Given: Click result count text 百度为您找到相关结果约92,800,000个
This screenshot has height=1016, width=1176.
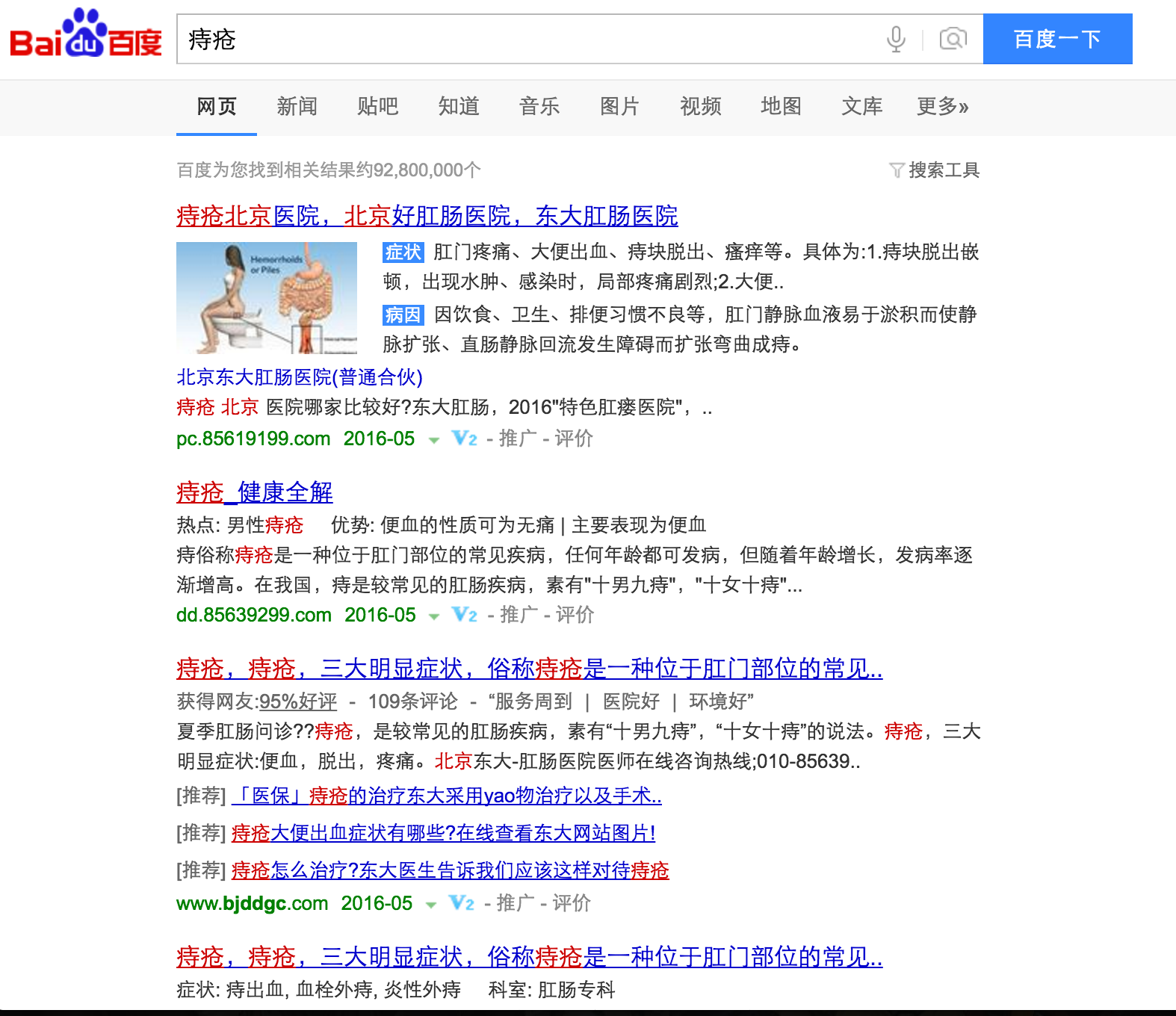Looking at the screenshot, I should pyautogui.click(x=329, y=170).
